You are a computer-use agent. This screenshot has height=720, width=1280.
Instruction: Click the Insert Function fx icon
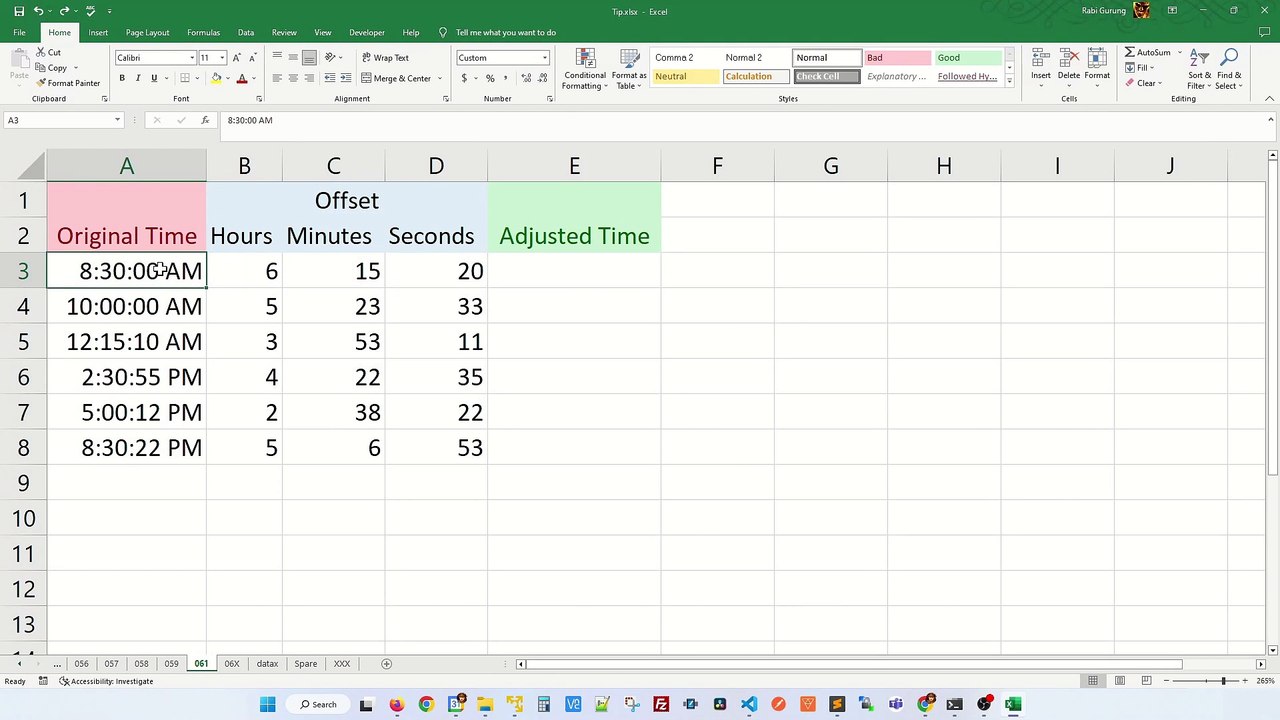tap(205, 120)
